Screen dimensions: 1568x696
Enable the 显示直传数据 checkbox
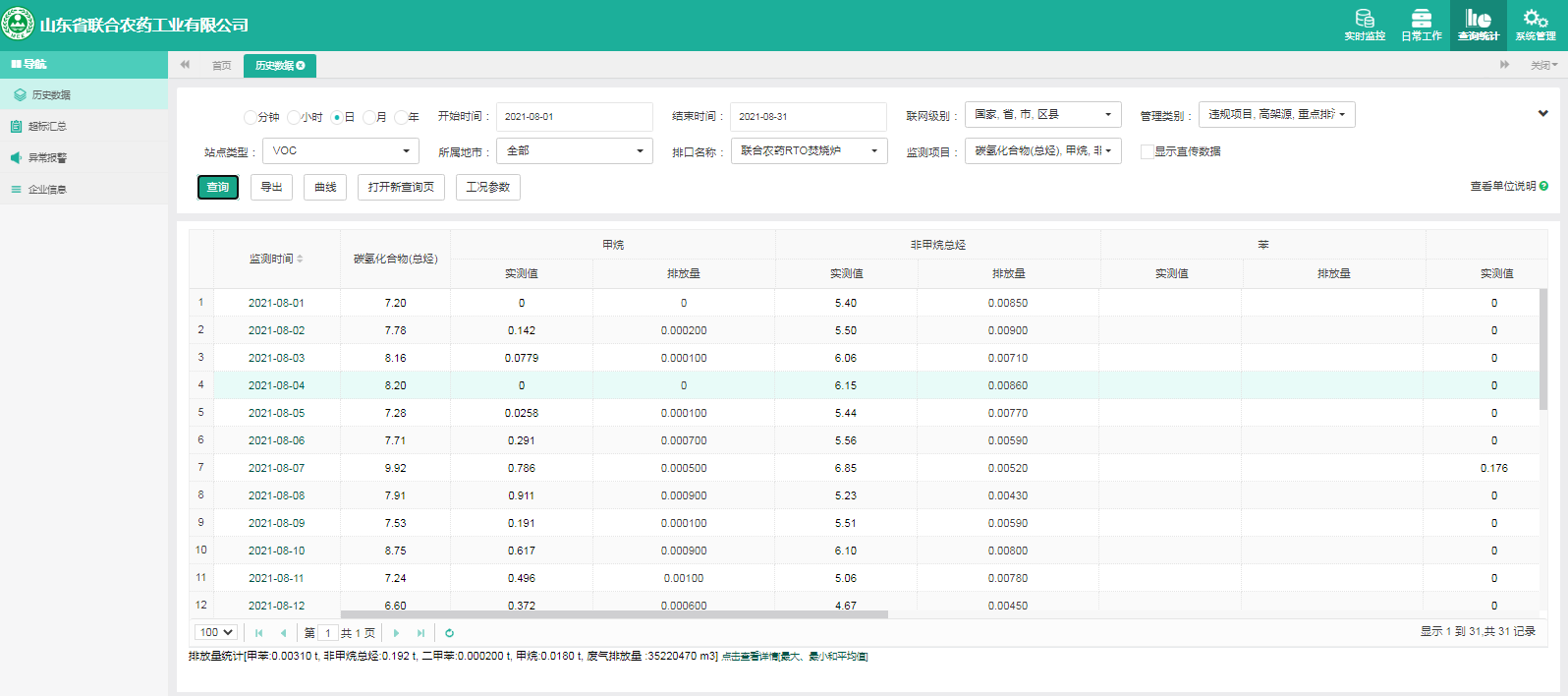point(1147,151)
